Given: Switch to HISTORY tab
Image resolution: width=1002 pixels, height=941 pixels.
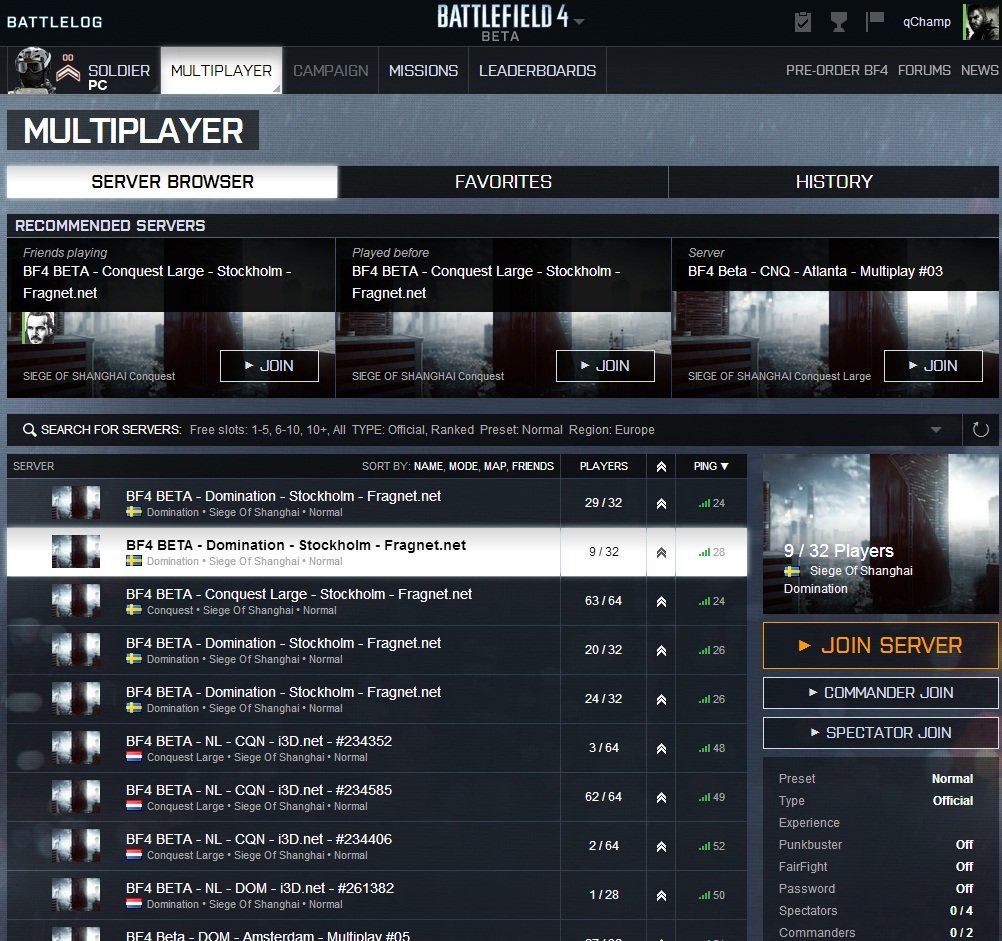Looking at the screenshot, I should pos(834,182).
